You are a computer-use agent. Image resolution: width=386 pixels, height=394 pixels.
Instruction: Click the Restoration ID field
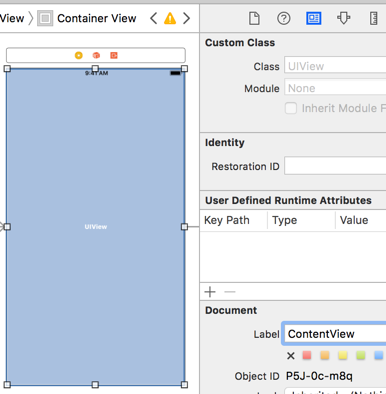click(335, 166)
